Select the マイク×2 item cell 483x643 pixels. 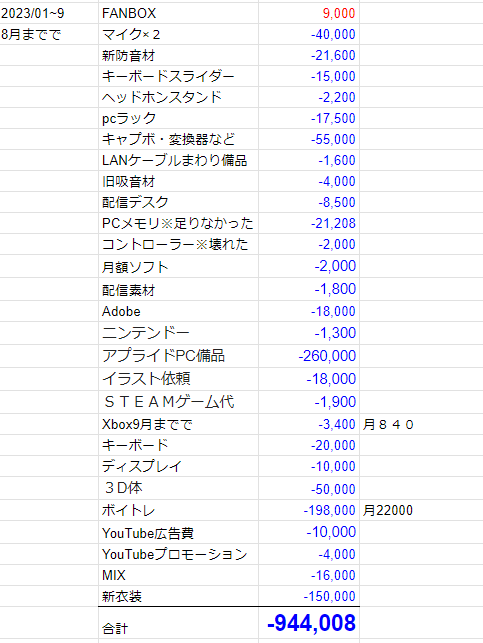178,34
